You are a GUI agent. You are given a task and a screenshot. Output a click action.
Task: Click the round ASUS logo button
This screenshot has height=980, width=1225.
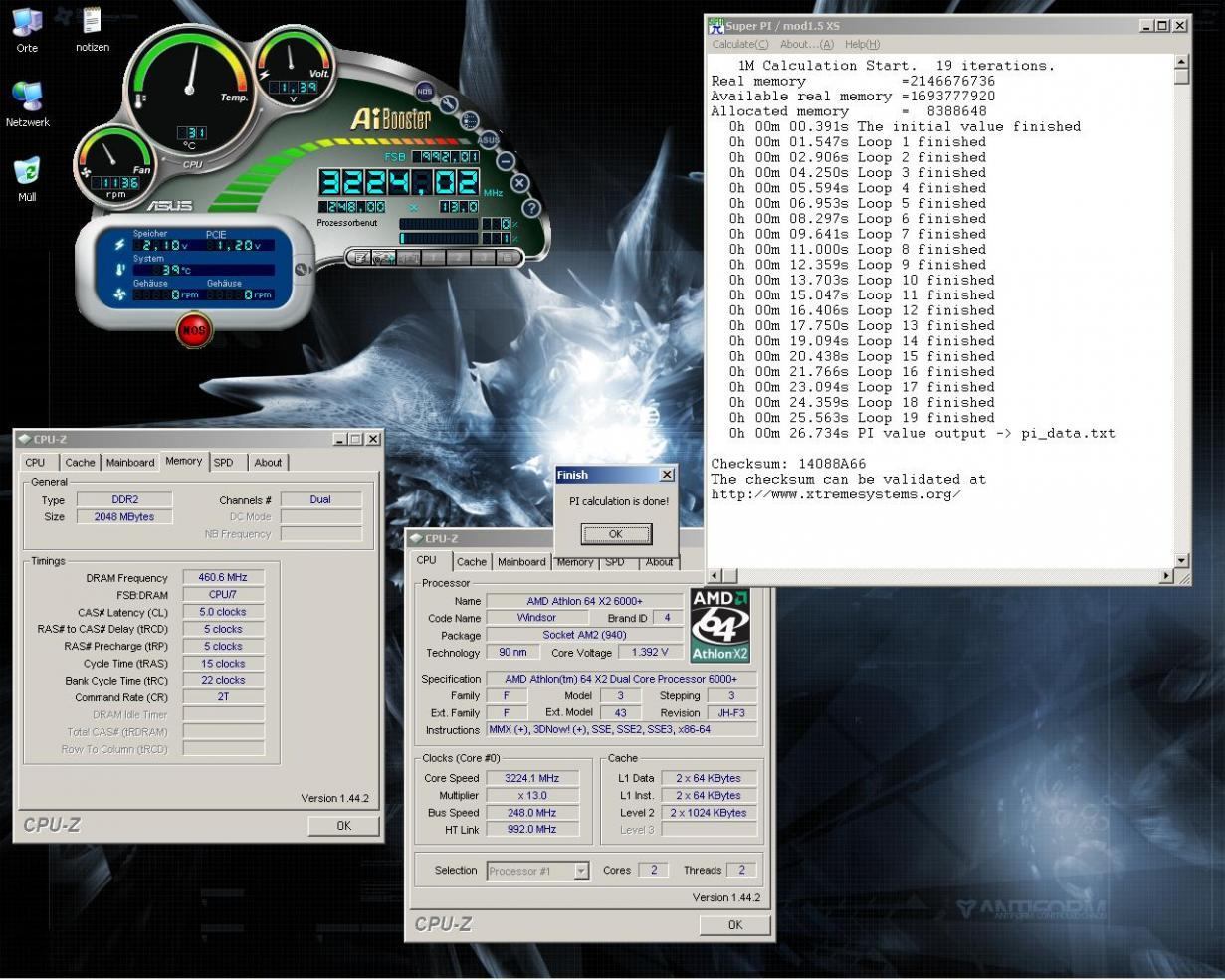pos(489,140)
